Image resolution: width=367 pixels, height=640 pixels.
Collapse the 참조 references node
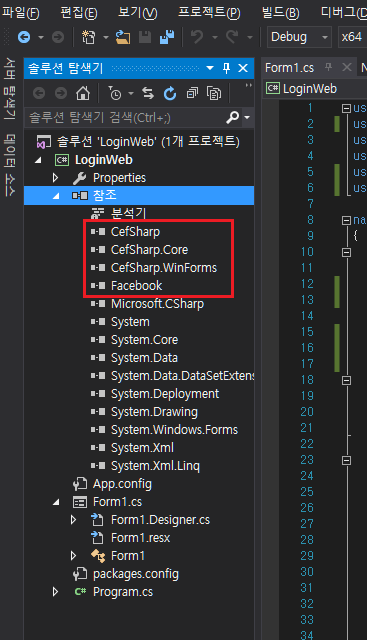point(56,196)
